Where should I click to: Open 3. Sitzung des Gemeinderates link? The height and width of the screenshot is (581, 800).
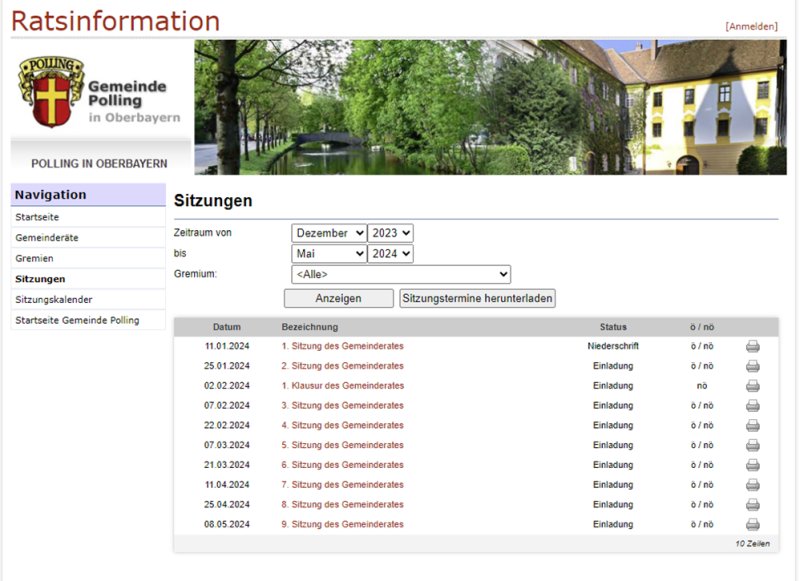point(342,406)
